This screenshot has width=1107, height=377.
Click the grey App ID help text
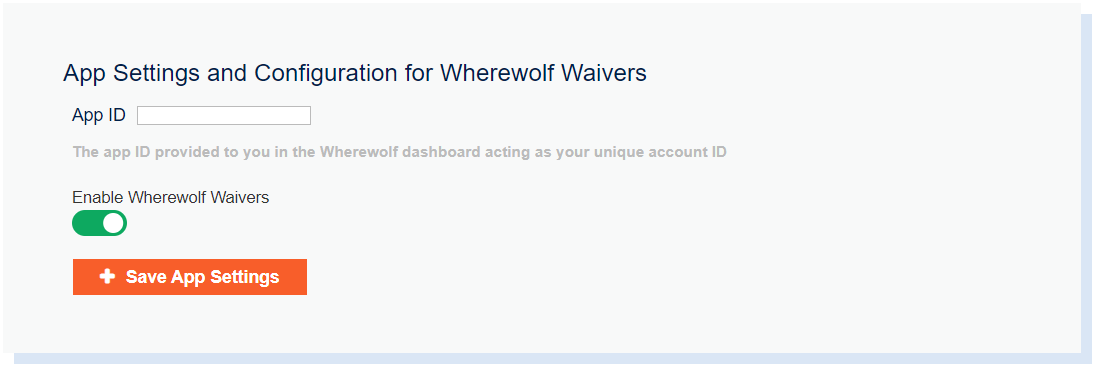click(400, 152)
